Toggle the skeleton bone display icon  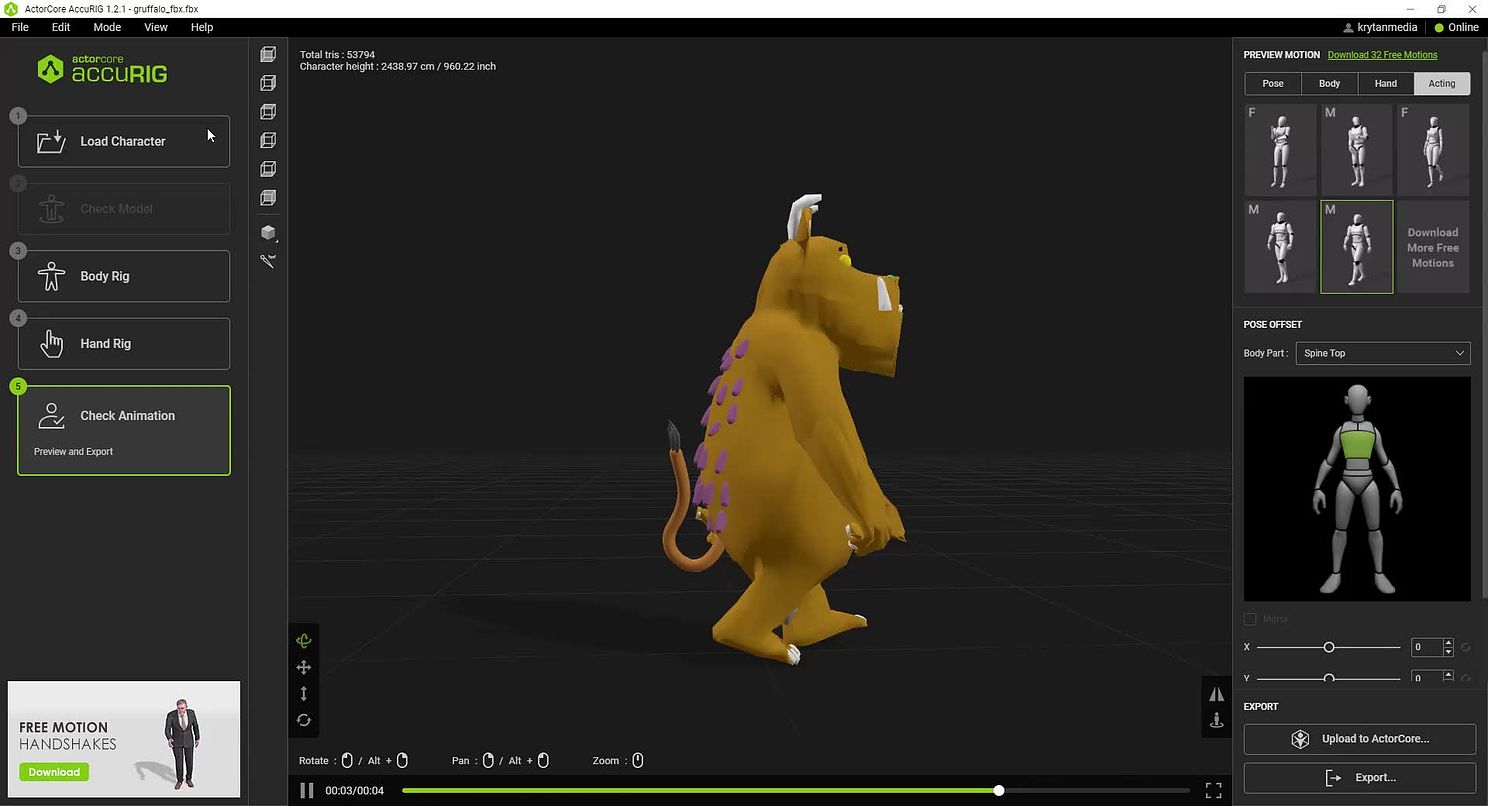[268, 261]
